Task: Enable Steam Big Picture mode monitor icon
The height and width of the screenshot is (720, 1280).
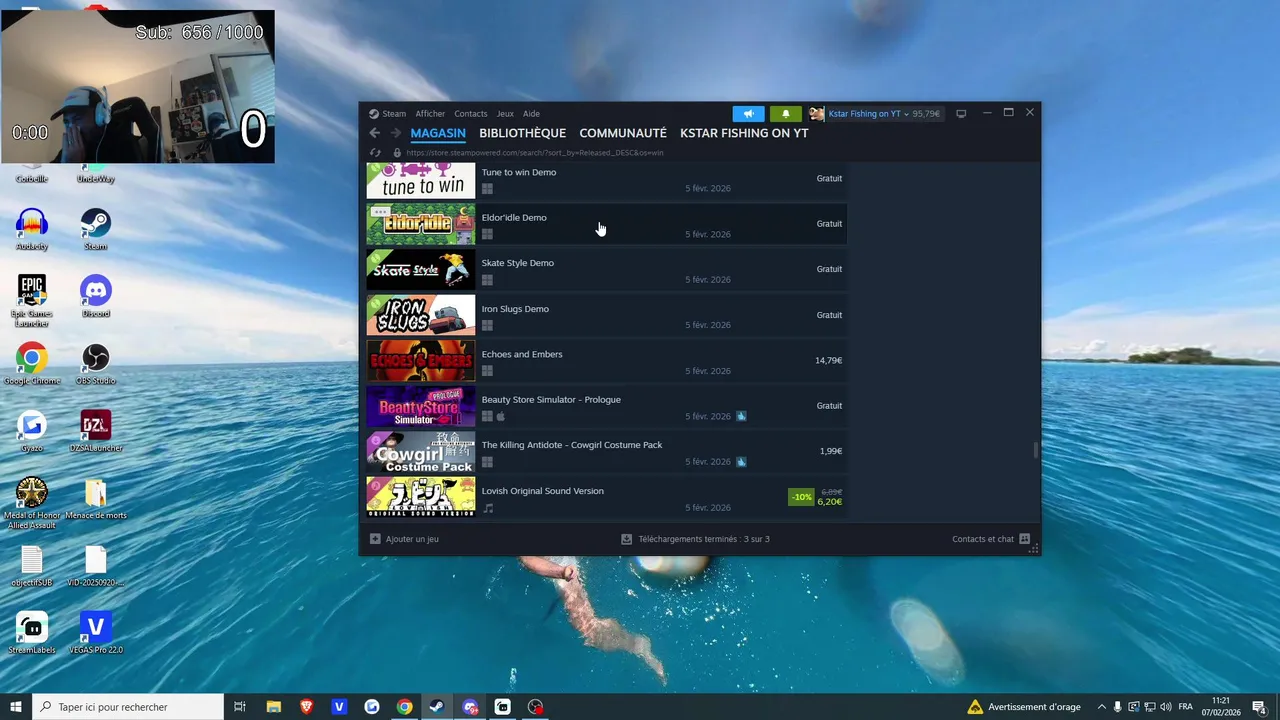Action: pyautogui.click(x=961, y=114)
